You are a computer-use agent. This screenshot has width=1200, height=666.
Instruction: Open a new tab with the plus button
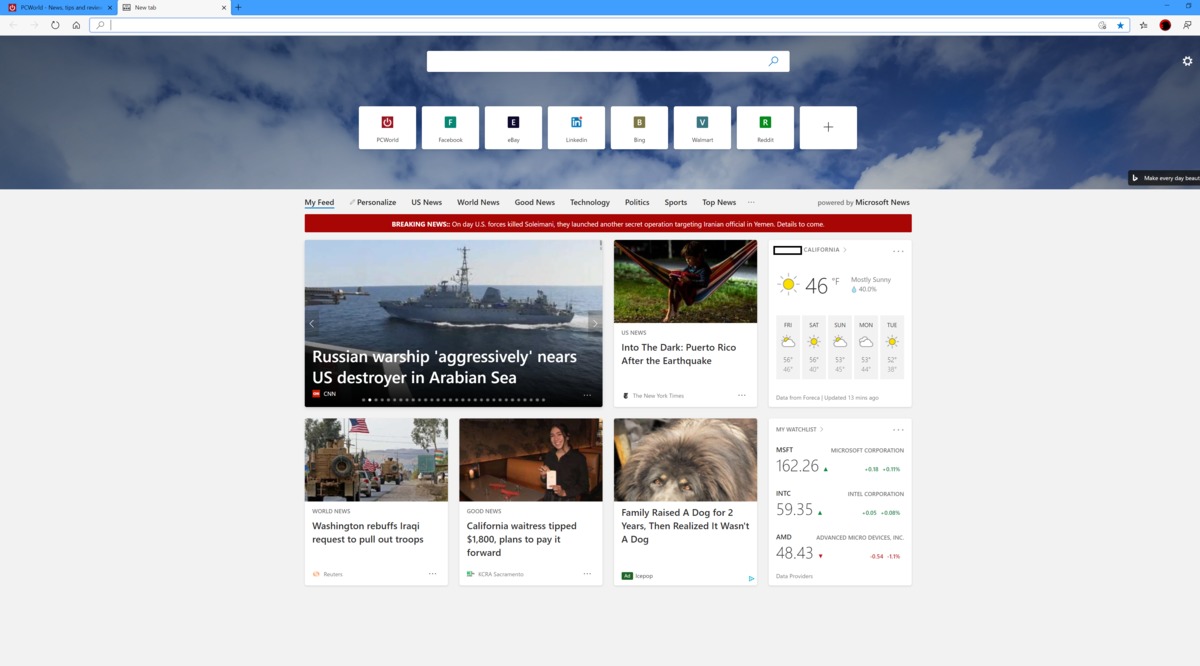coord(238,7)
